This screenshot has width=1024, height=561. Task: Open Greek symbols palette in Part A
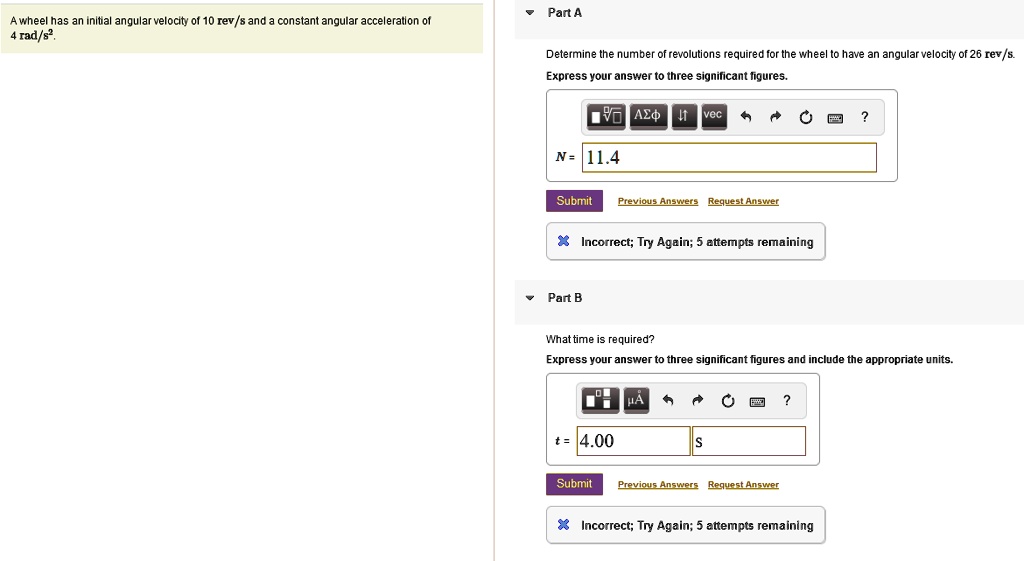coord(647,116)
